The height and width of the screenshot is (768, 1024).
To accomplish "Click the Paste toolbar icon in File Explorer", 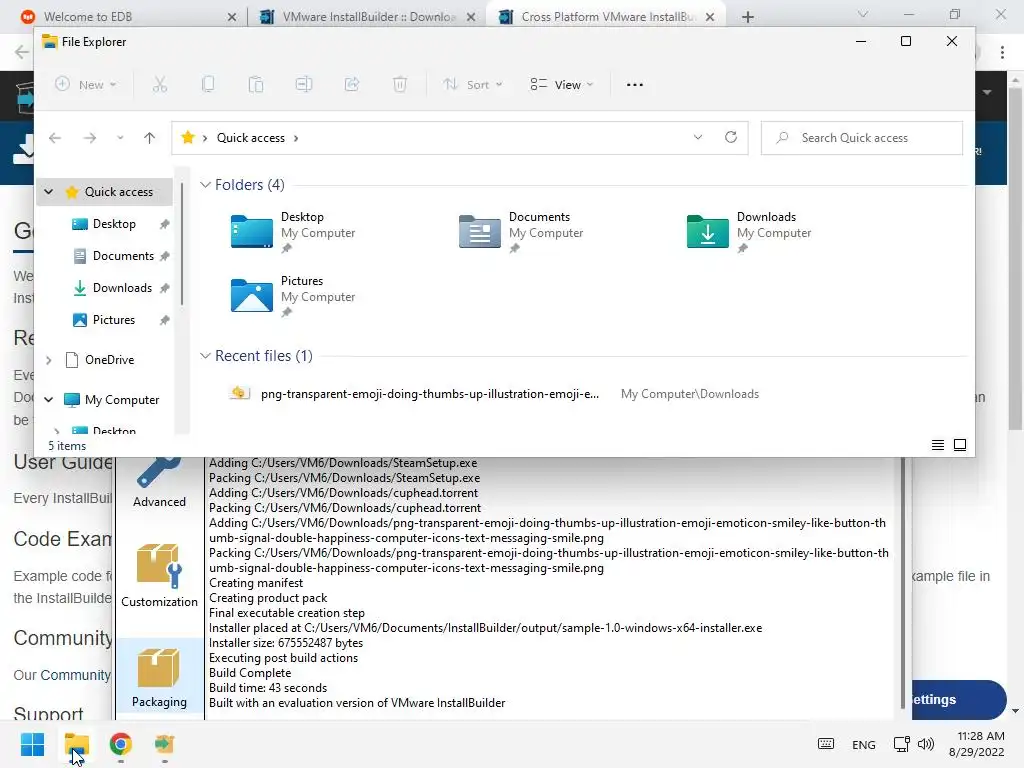I will click(255, 84).
